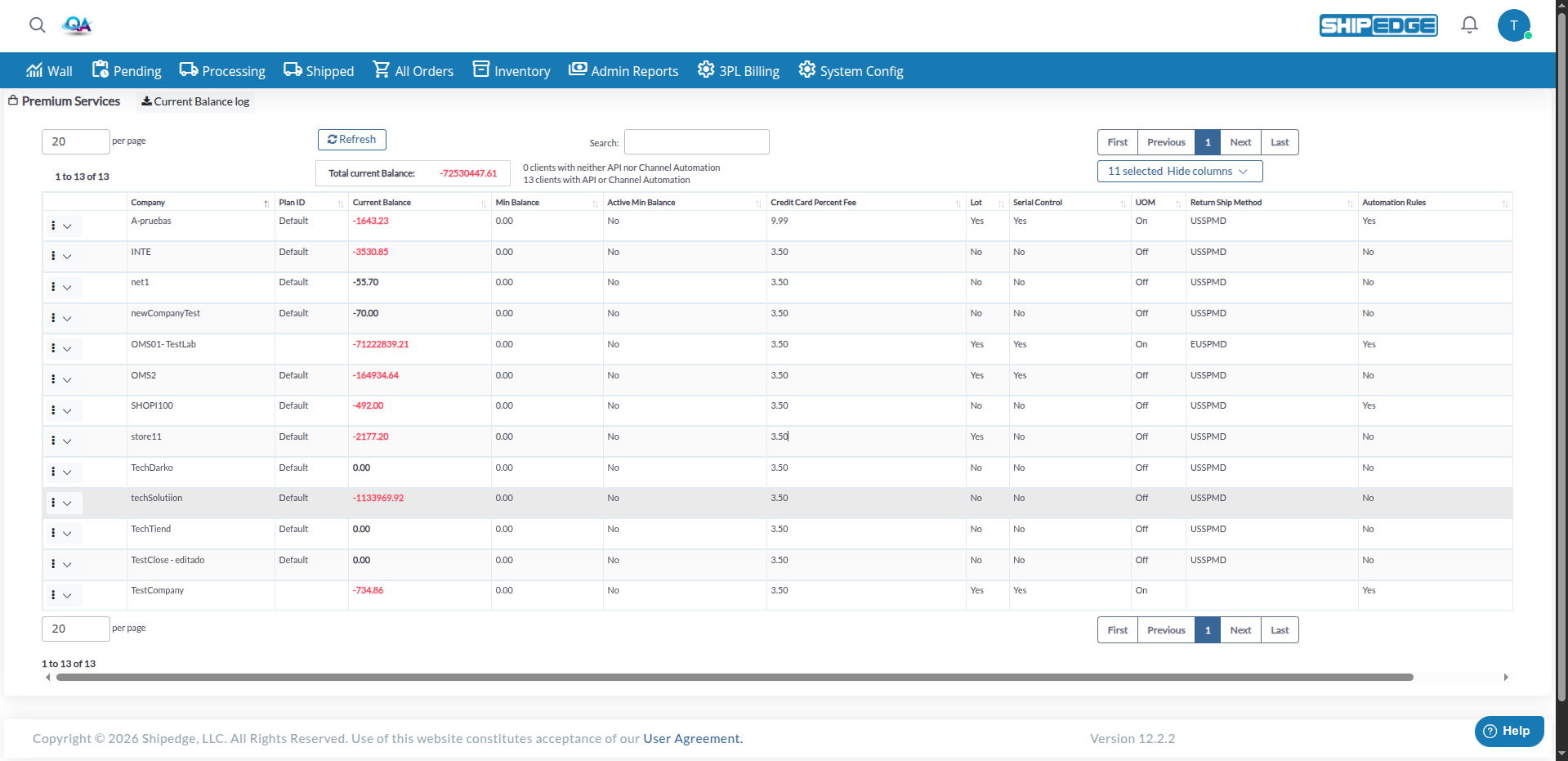The height and width of the screenshot is (761, 1568).
Task: Open the user profile avatar
Action: (x=1513, y=25)
